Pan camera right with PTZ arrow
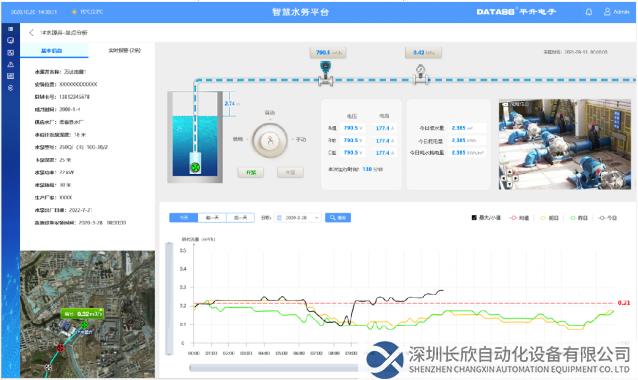 tap(515, 178)
